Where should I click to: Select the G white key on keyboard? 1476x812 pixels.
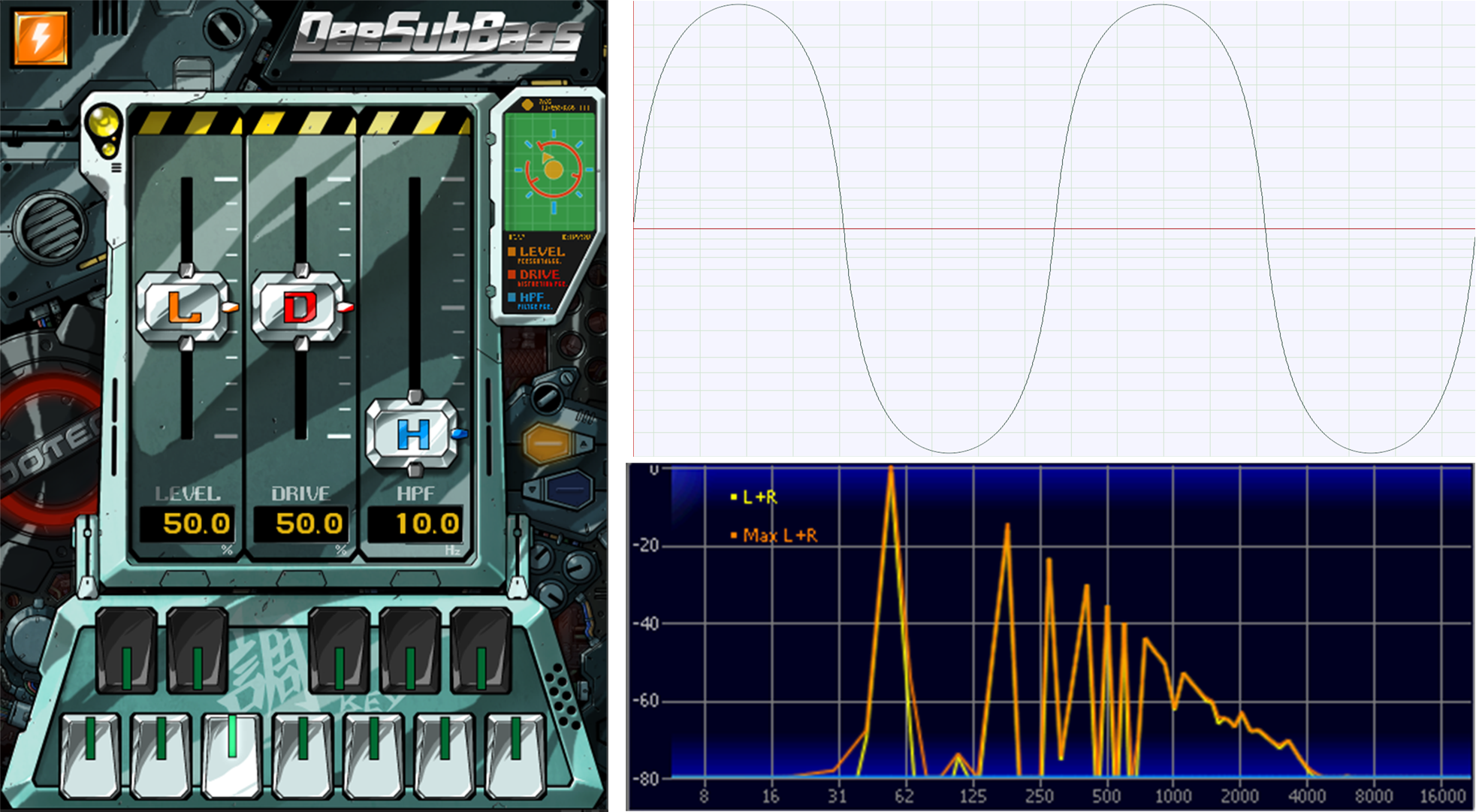[x=373, y=755]
